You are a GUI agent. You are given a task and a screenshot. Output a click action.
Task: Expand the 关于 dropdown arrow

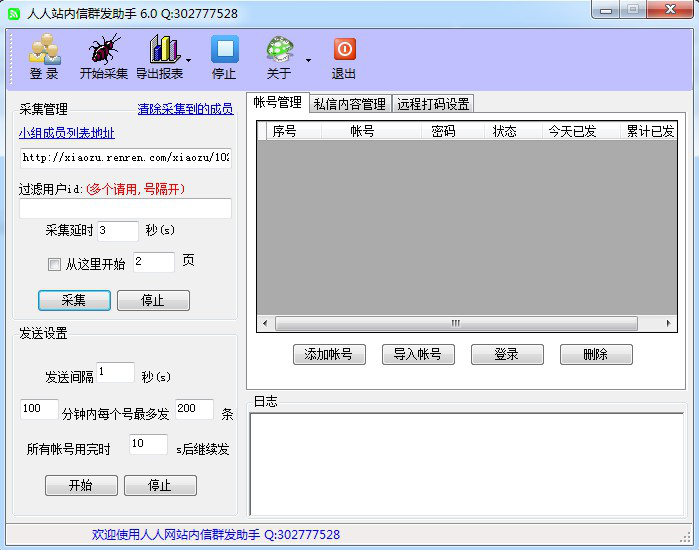click(308, 60)
